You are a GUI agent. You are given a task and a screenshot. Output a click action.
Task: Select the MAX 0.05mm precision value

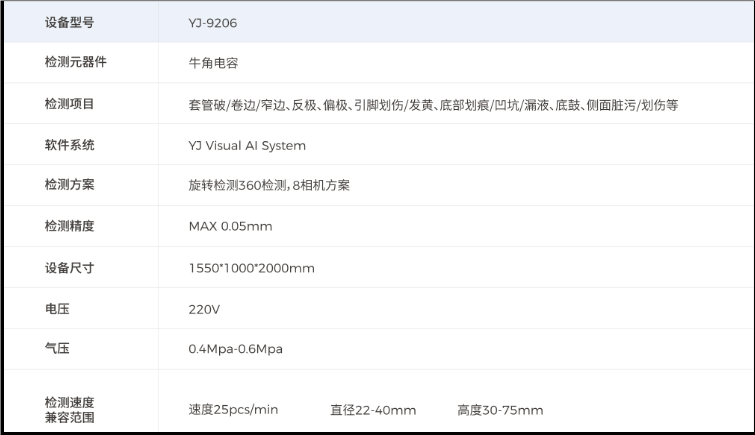pyautogui.click(x=230, y=226)
